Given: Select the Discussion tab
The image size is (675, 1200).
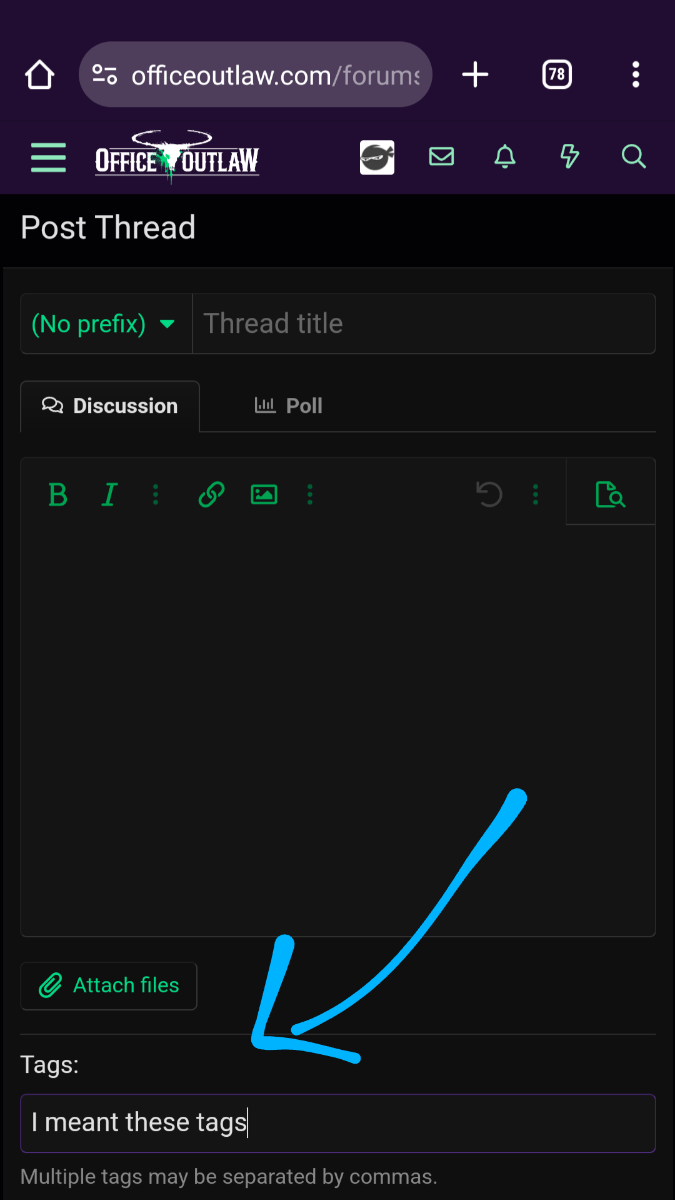Looking at the screenshot, I should tap(110, 406).
